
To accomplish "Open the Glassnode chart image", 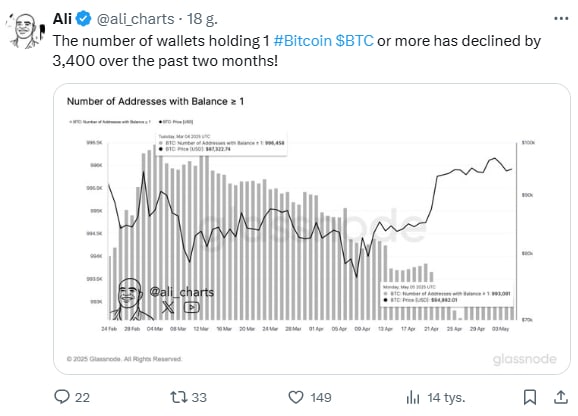I will pos(312,229).
